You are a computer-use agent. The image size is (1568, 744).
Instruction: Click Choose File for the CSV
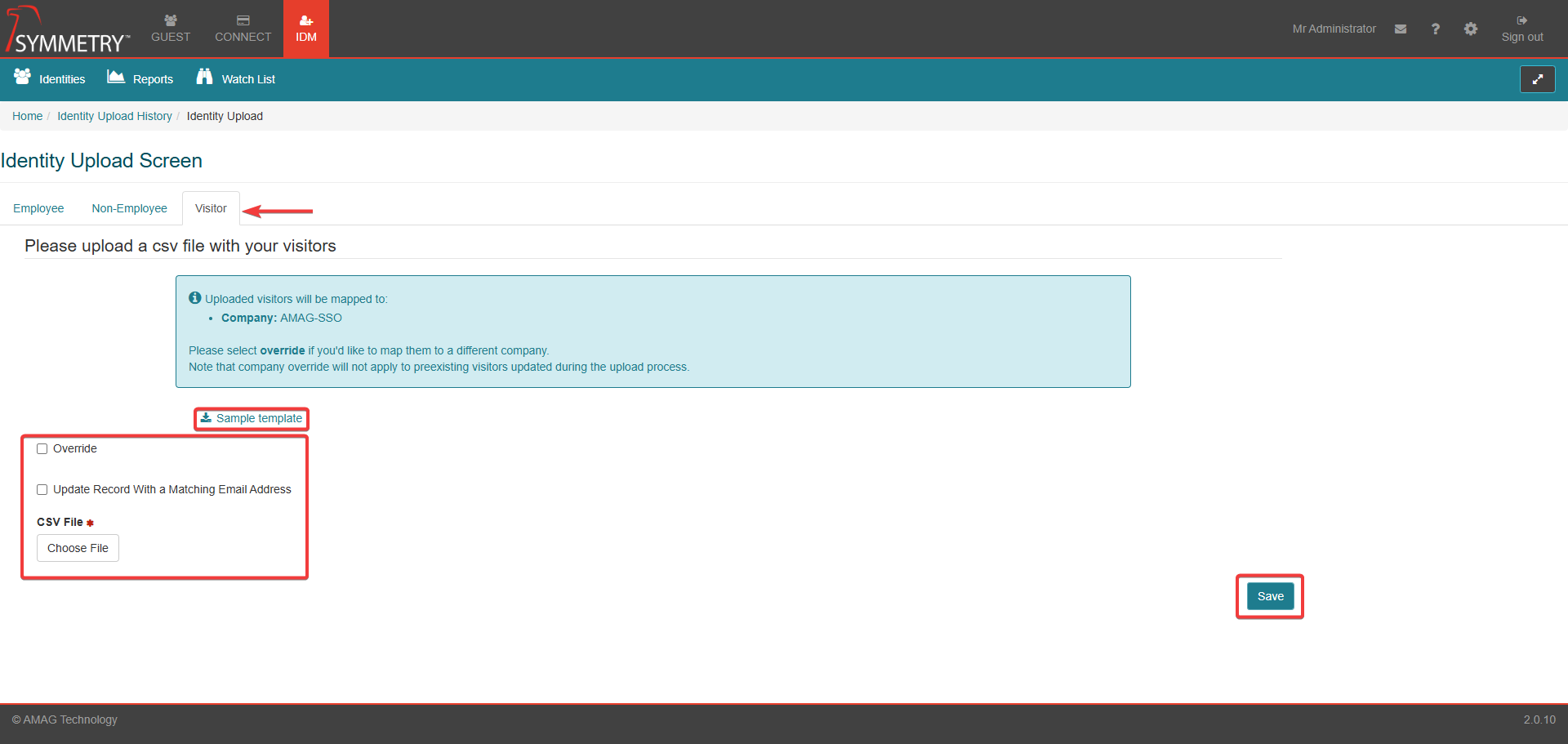(78, 548)
